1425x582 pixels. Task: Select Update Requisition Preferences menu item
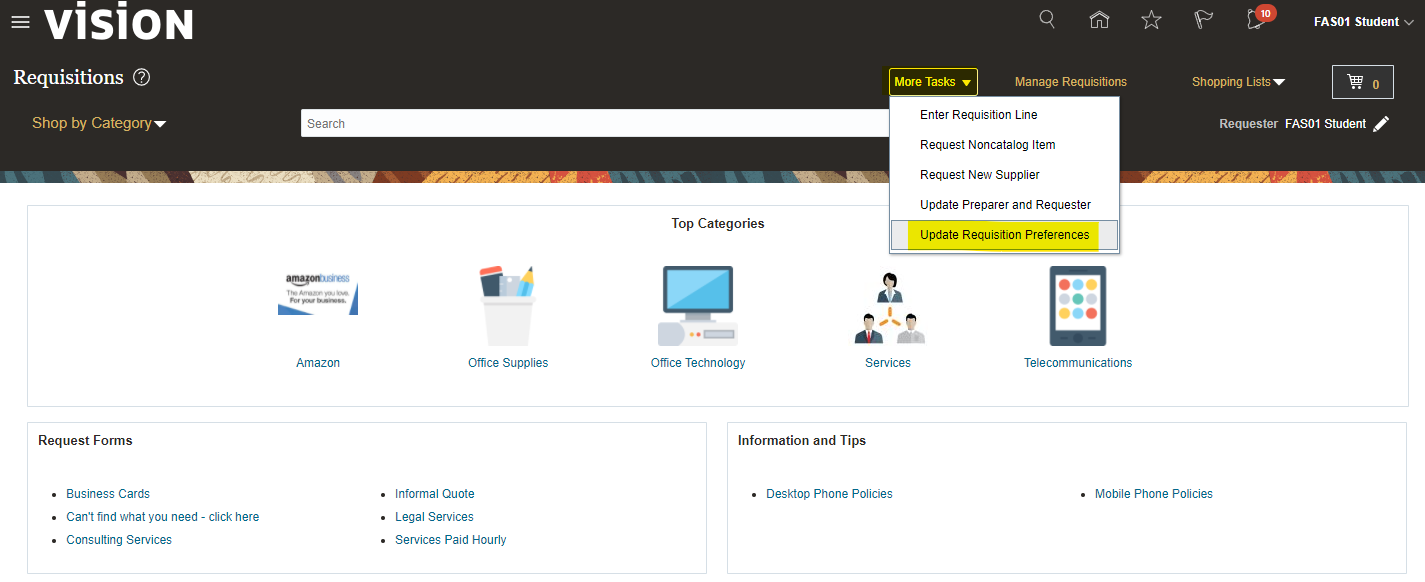[1004, 235]
